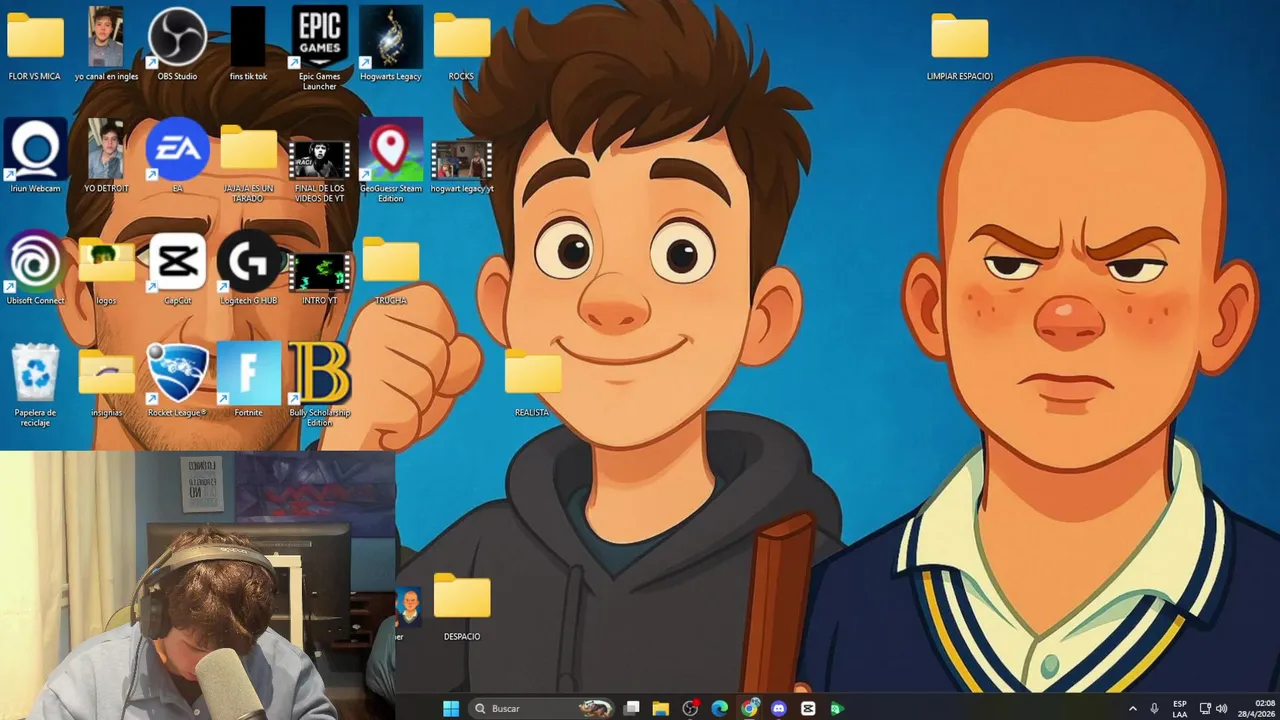Open the DESPACIO folder
The image size is (1280, 720).
(x=462, y=606)
